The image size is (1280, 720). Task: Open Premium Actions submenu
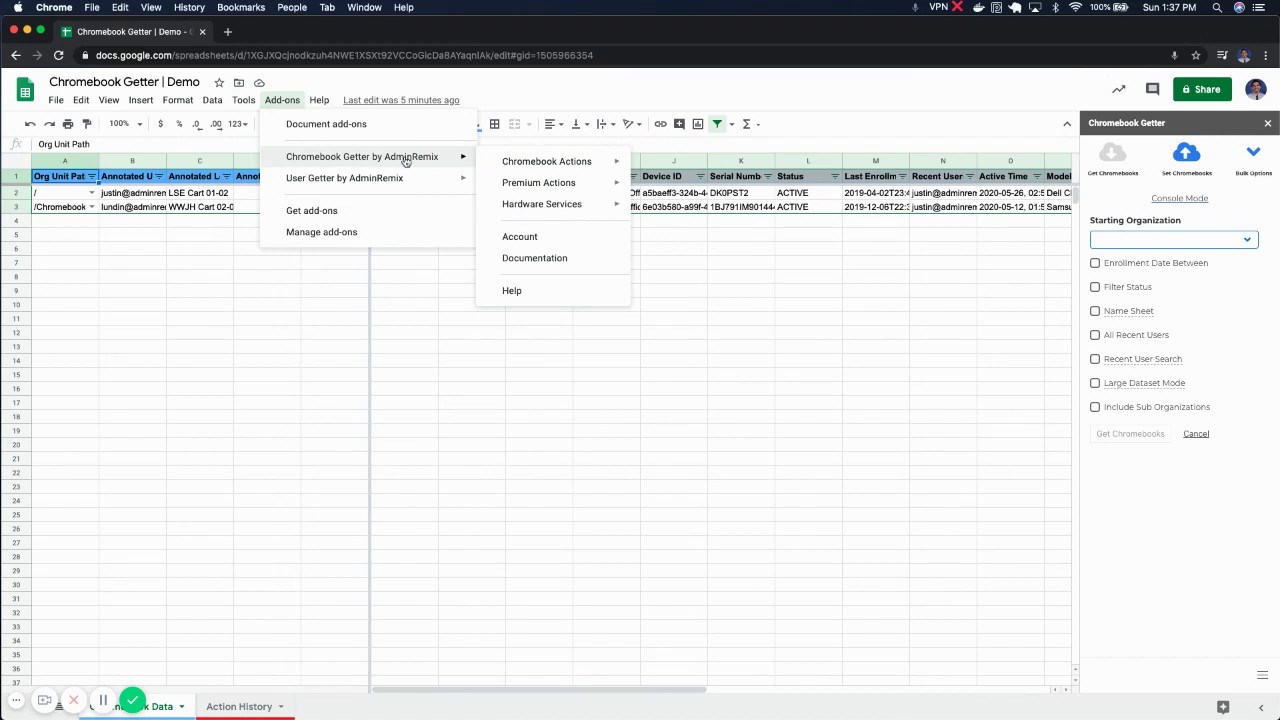pos(554,183)
